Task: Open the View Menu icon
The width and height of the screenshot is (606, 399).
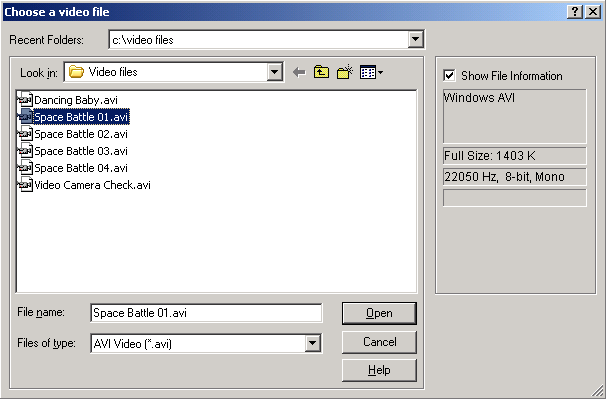Action: pyautogui.click(x=371, y=72)
